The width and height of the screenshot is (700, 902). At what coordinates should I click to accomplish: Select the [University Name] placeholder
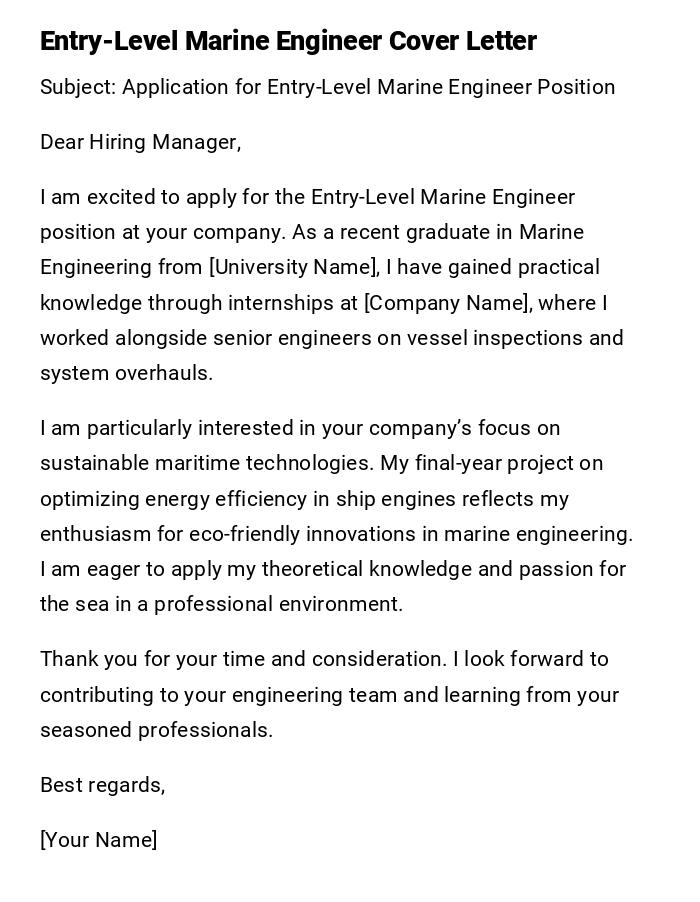tap(293, 267)
